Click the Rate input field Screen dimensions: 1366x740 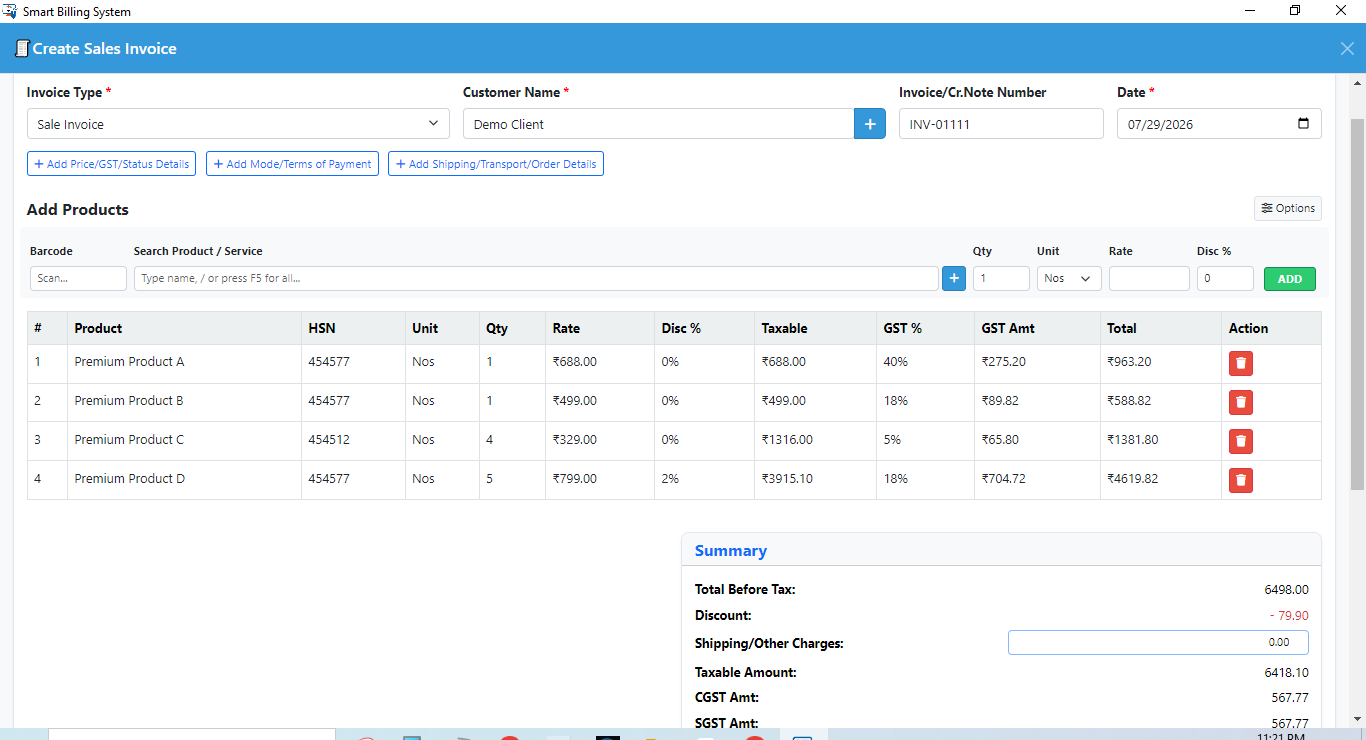click(1149, 279)
